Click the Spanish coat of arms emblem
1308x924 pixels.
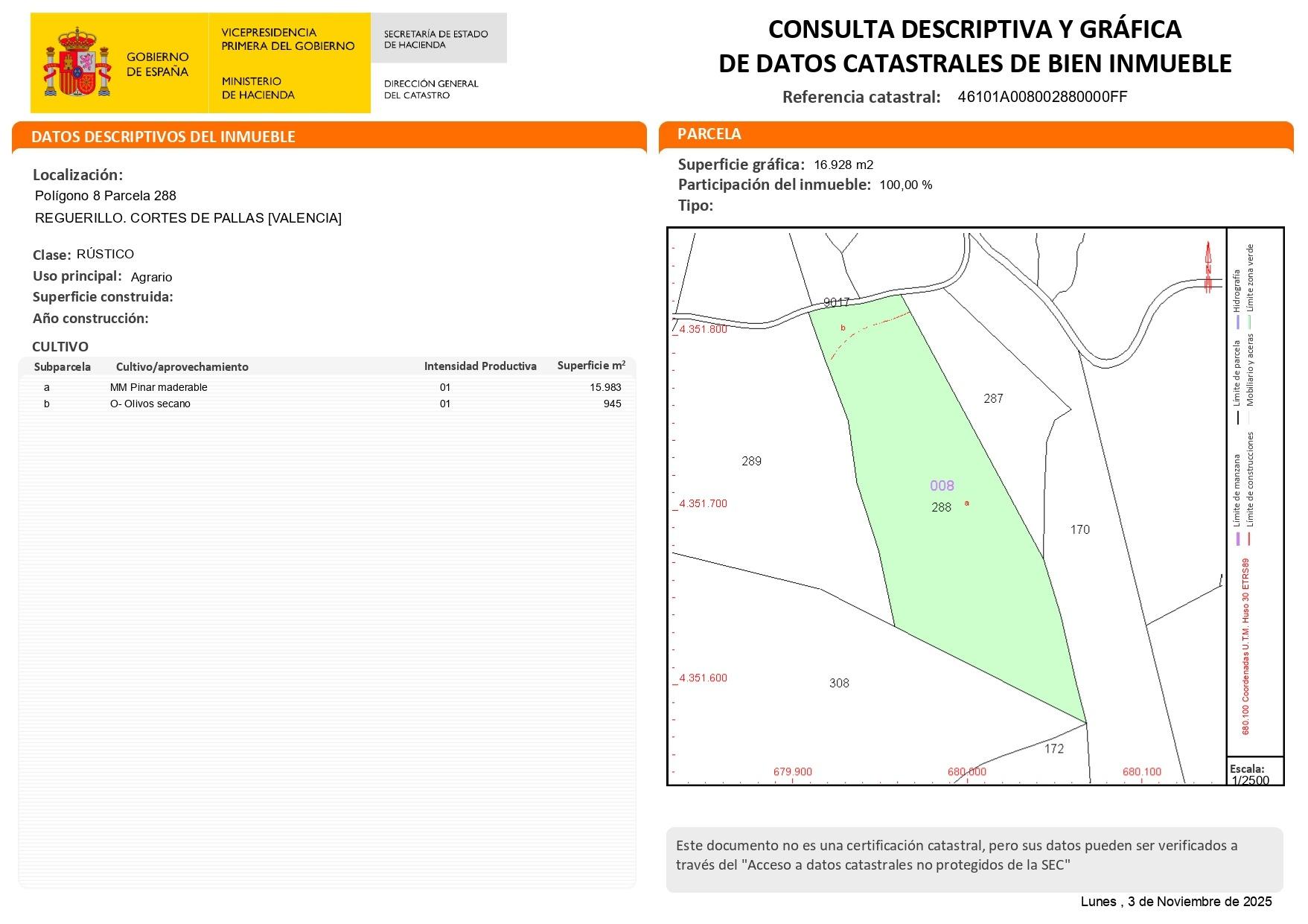pyautogui.click(x=77, y=63)
